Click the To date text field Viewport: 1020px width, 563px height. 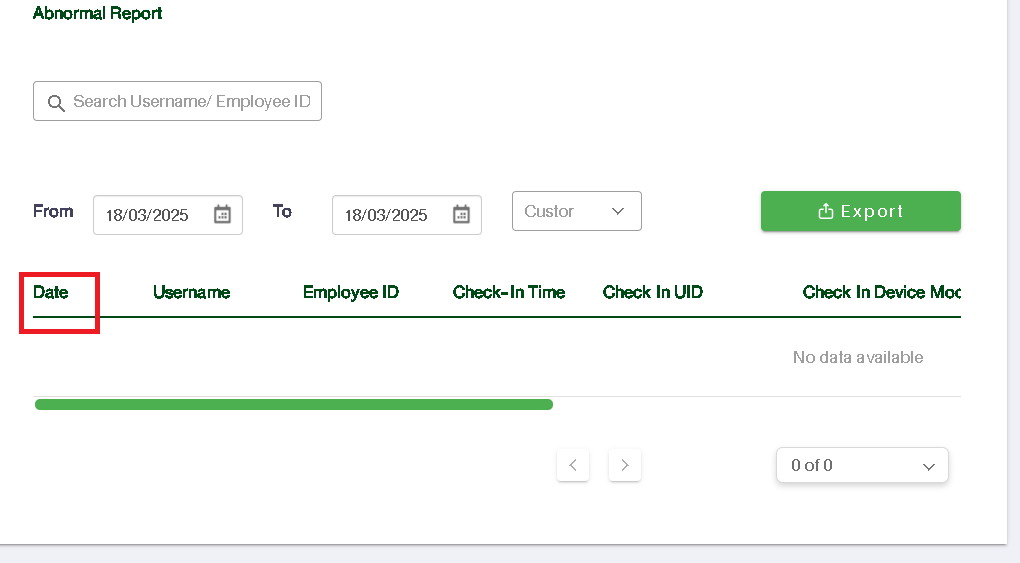[387, 215]
